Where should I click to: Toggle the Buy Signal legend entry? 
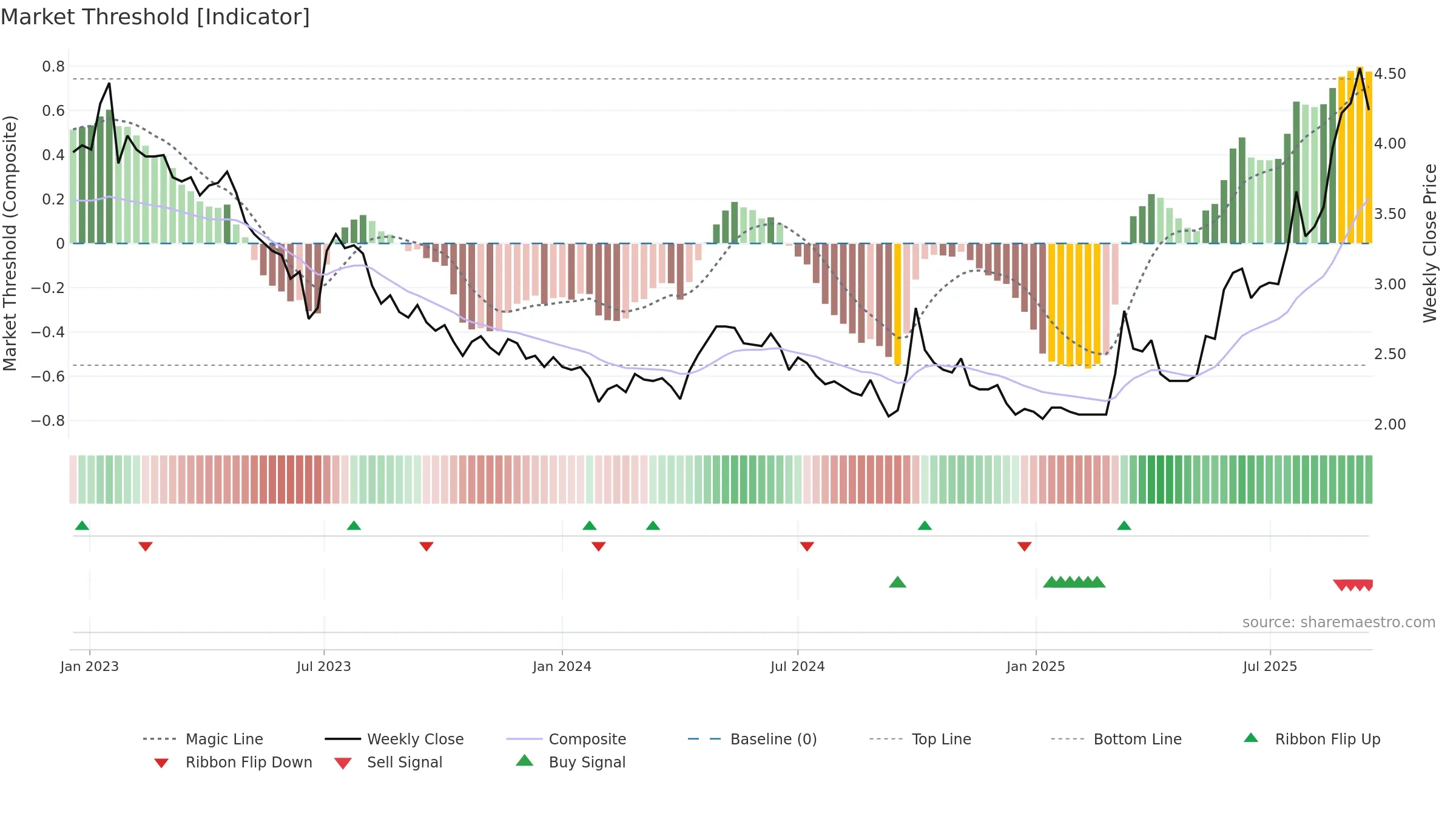[x=570, y=762]
